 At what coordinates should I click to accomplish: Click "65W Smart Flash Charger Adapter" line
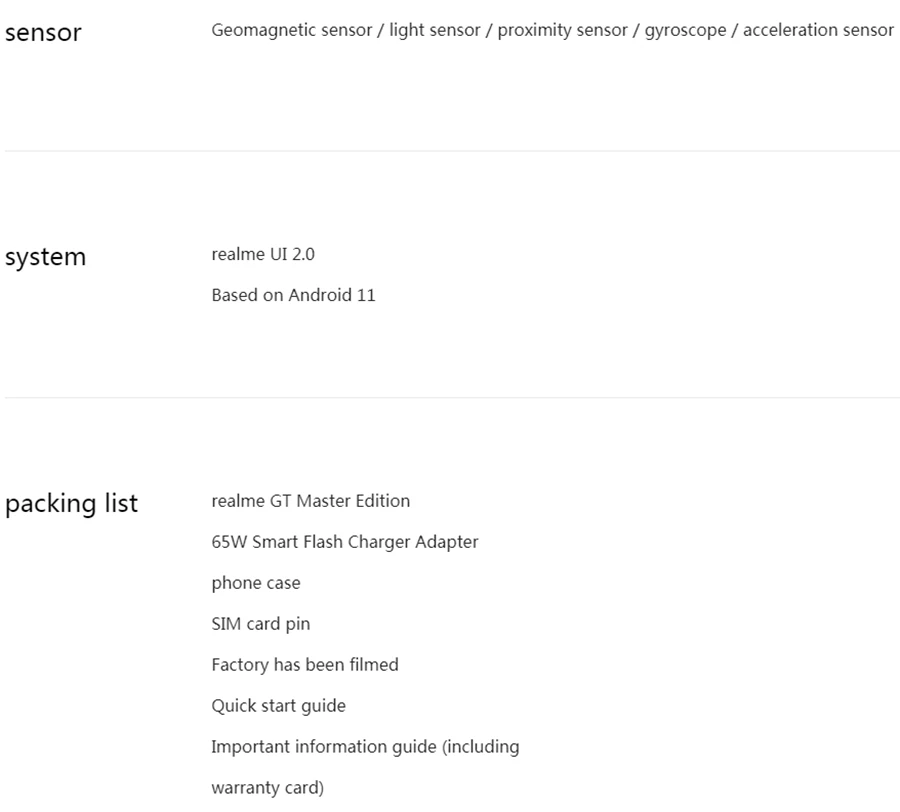(344, 541)
